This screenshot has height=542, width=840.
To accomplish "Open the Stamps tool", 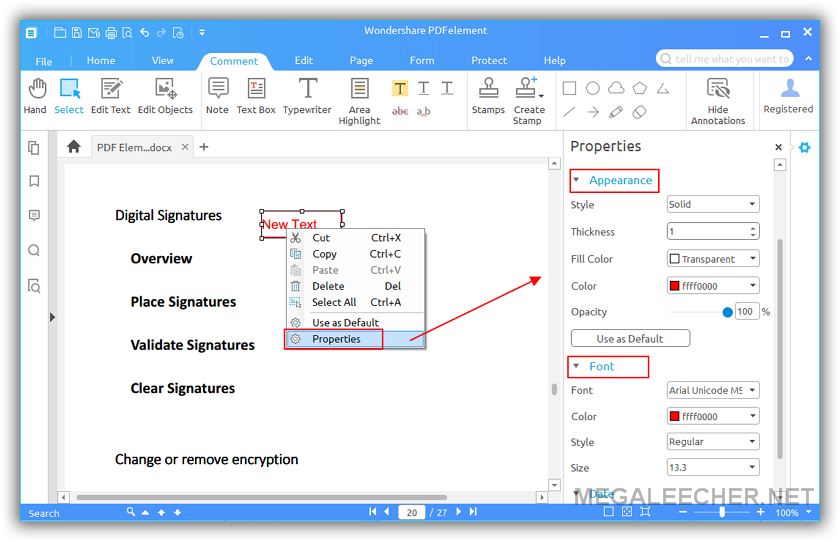I will (488, 96).
